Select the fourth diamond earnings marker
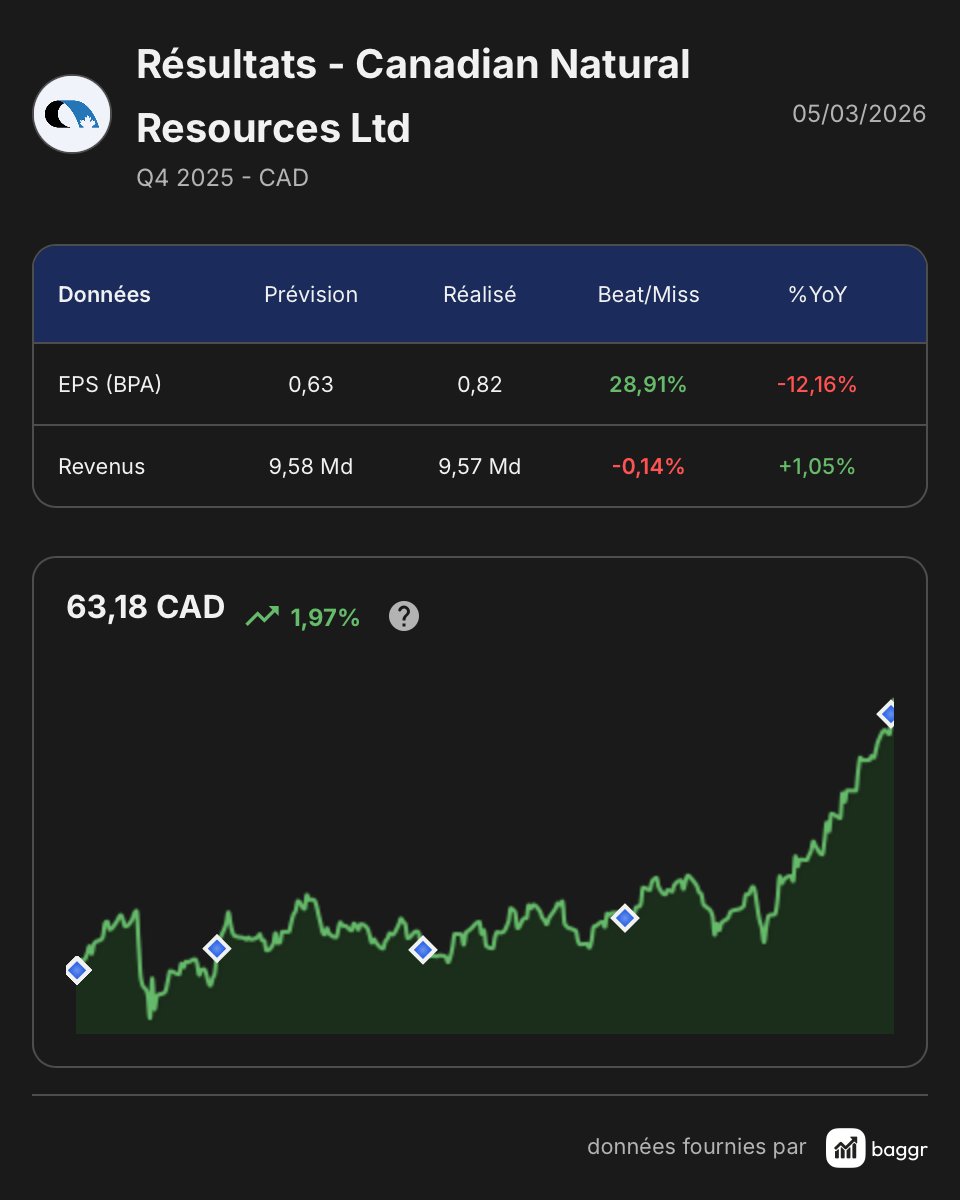This screenshot has height=1200, width=960. click(625, 917)
